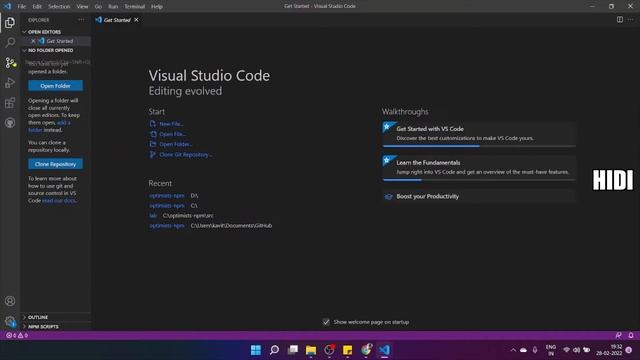
Task: Split the editor to the right
Action: 620,20
